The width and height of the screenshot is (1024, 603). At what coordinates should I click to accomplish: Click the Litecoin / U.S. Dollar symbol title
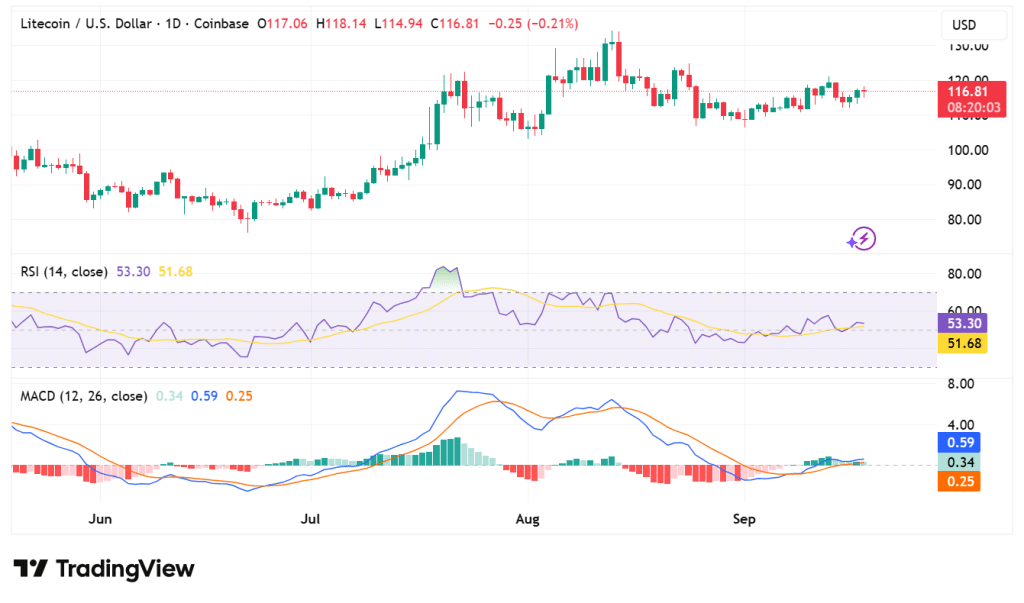click(x=89, y=24)
